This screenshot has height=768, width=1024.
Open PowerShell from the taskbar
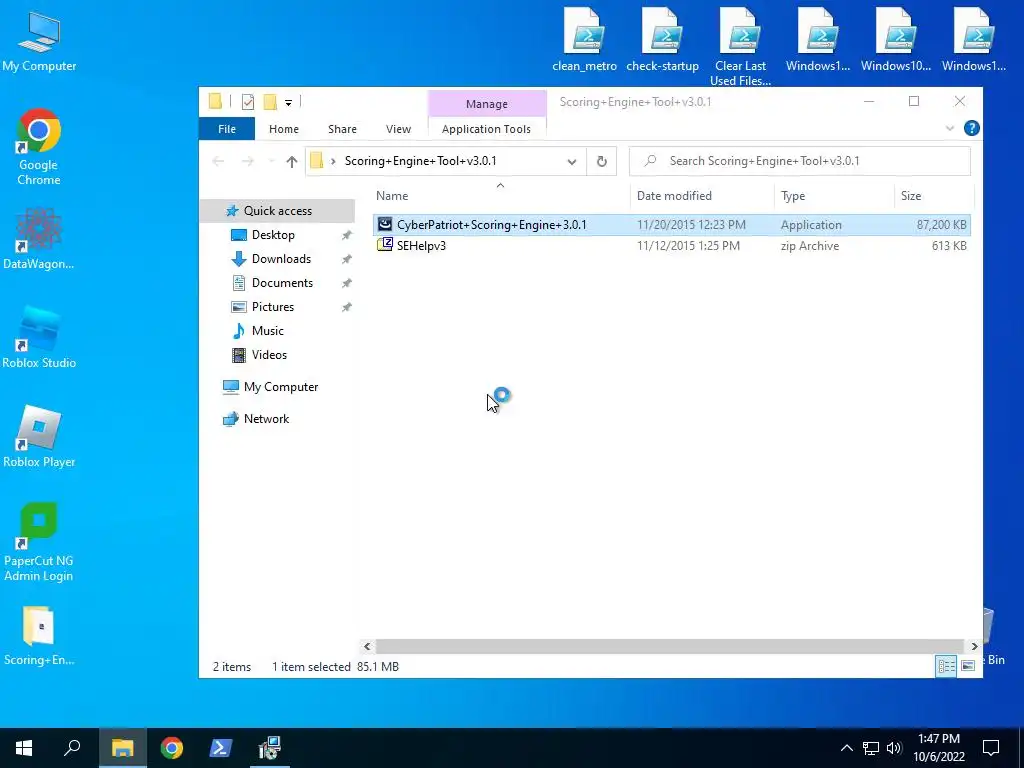click(220, 748)
